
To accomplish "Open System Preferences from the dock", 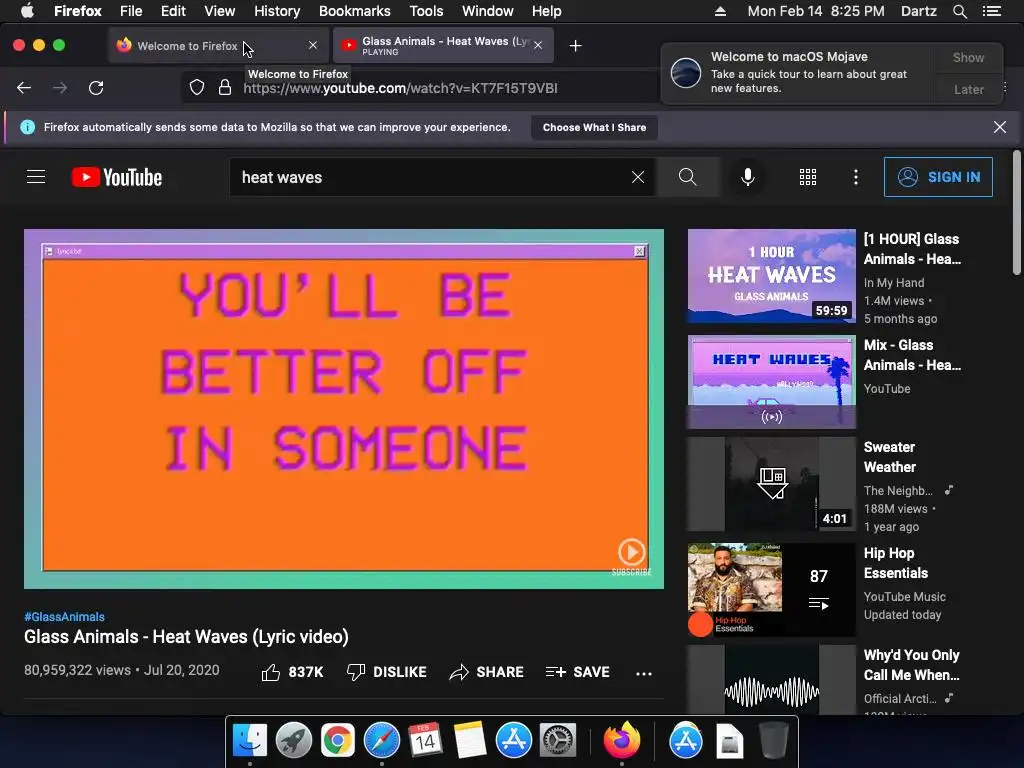I will coord(558,741).
